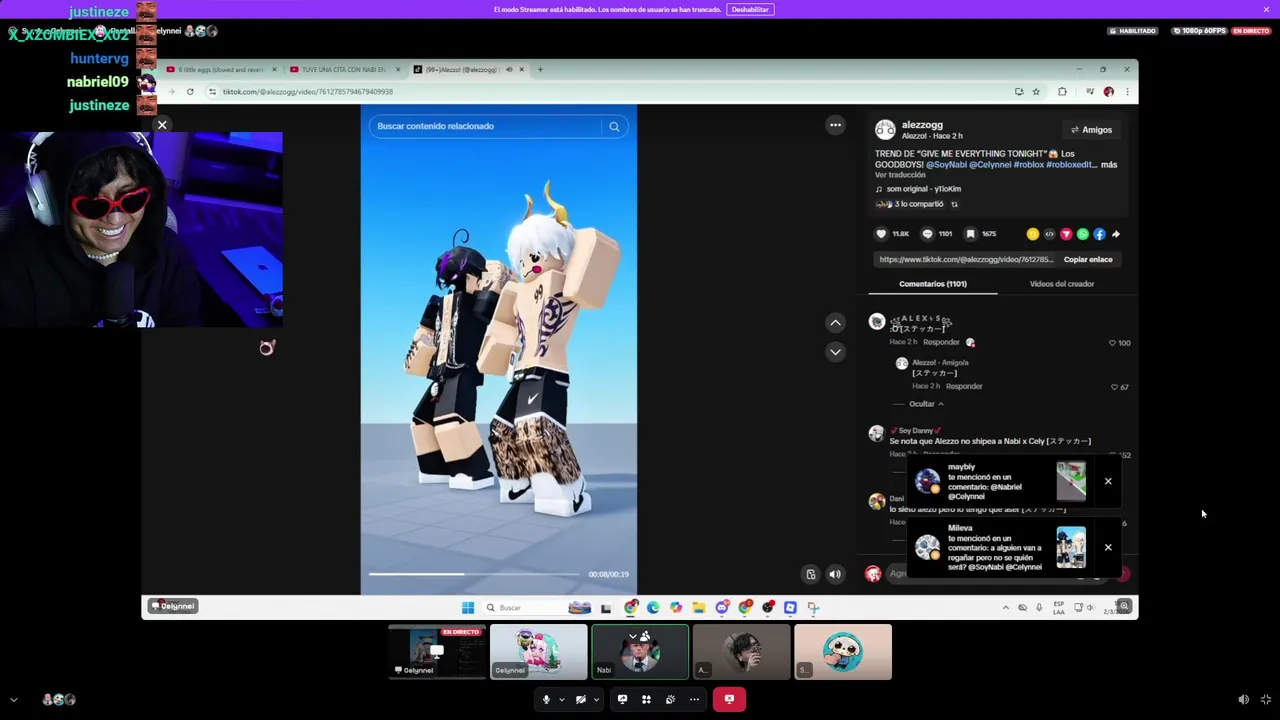
Task: Toggle Discord microphone mute
Action: [x=546, y=699]
